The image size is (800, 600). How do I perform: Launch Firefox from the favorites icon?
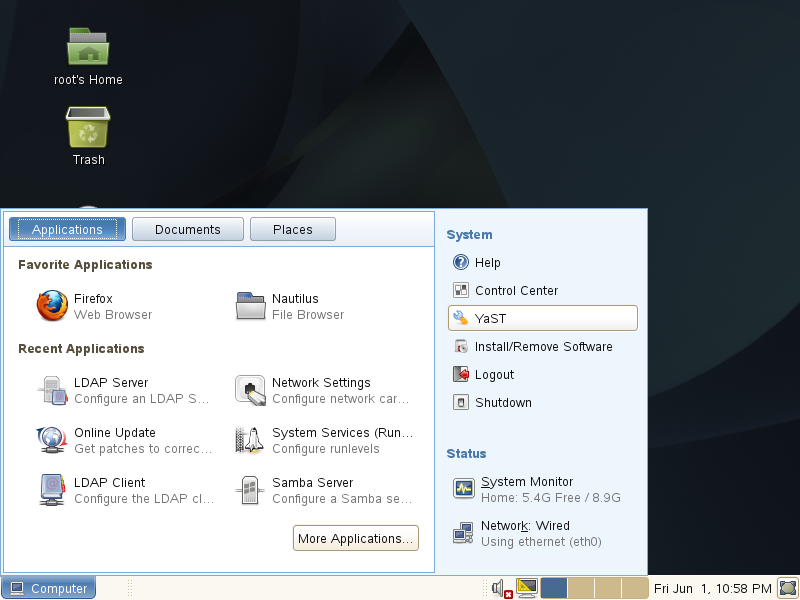(x=52, y=306)
